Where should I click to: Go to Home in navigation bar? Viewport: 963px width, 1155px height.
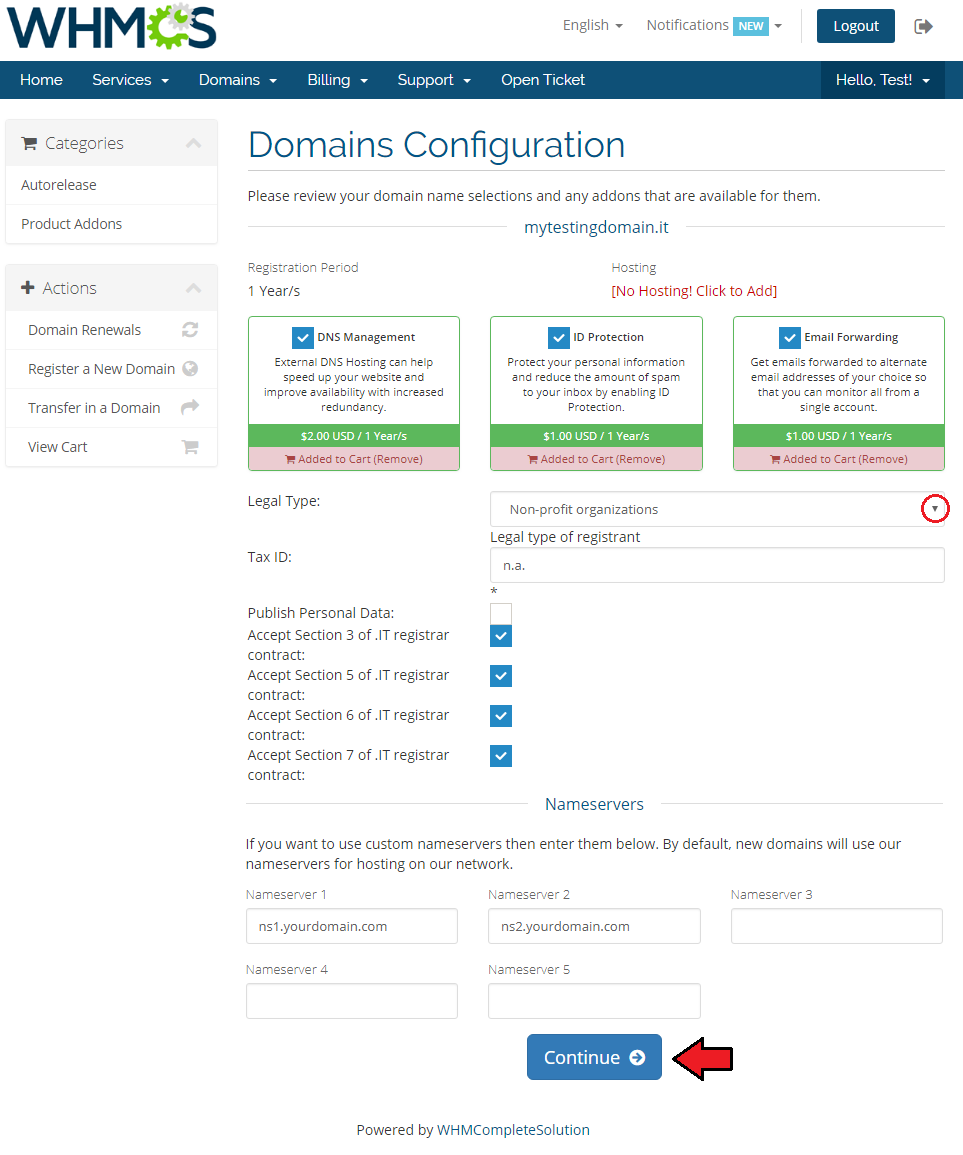tap(41, 80)
